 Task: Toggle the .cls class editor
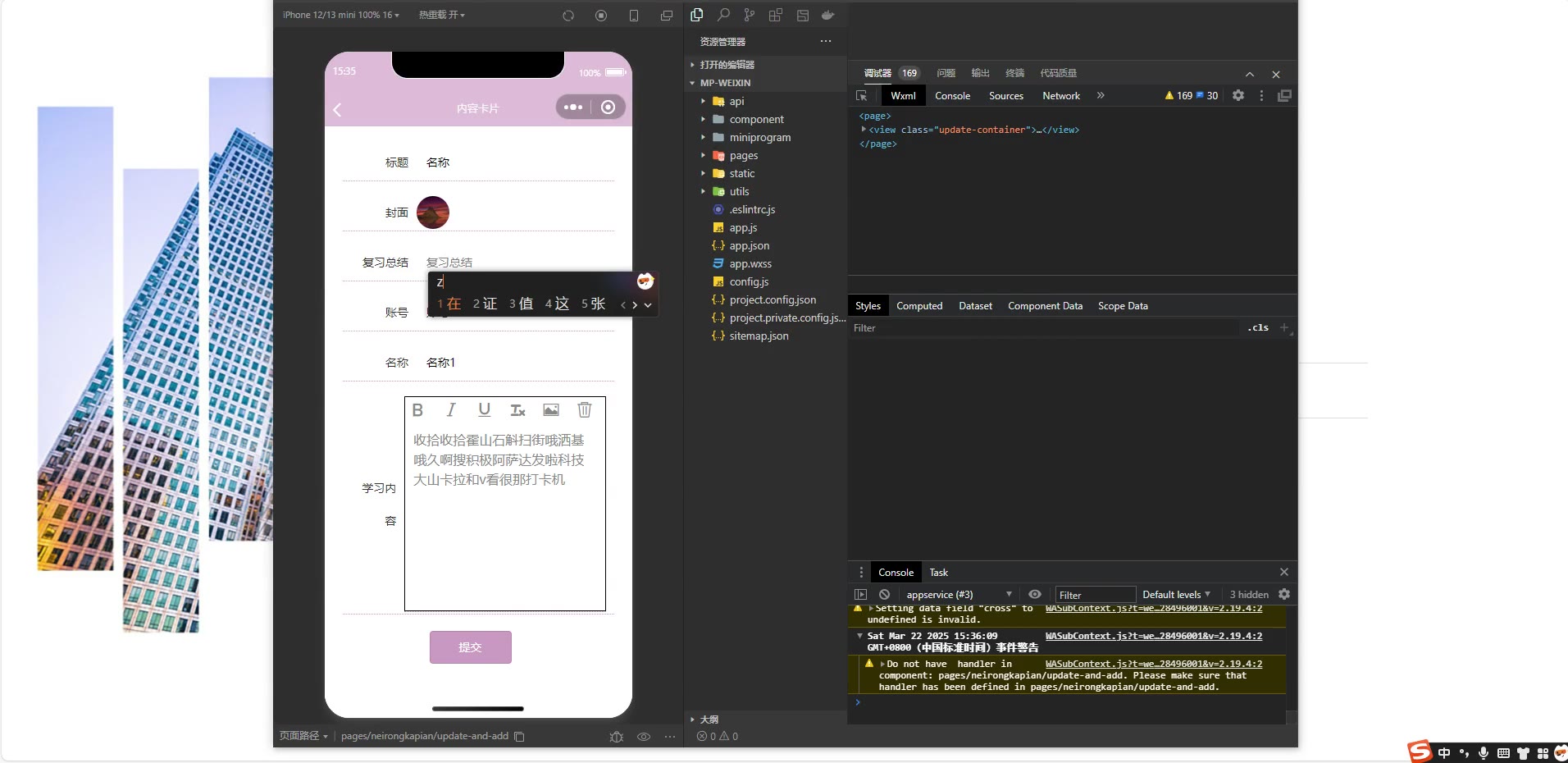[1258, 328]
